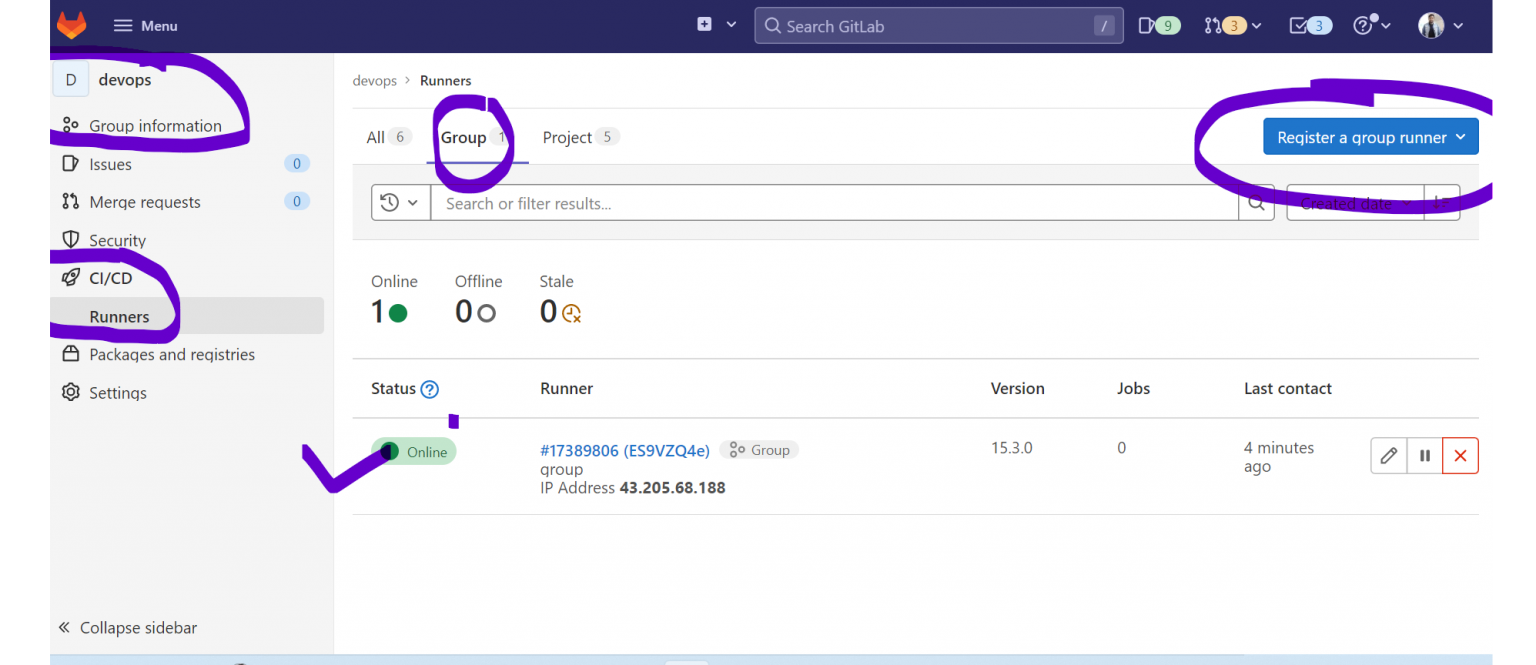Collapse the sidebar
This screenshot has width=1536, height=665.
tap(127, 628)
